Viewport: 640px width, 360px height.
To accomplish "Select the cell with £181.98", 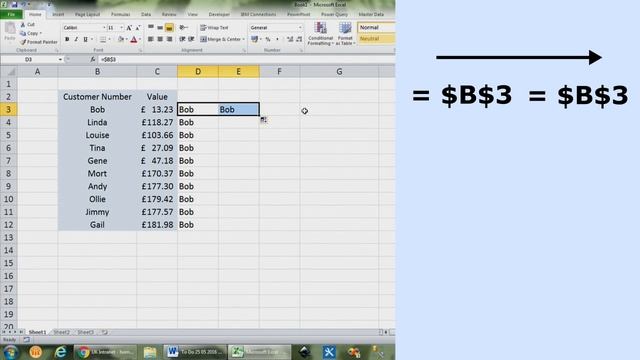I will pos(157,225).
